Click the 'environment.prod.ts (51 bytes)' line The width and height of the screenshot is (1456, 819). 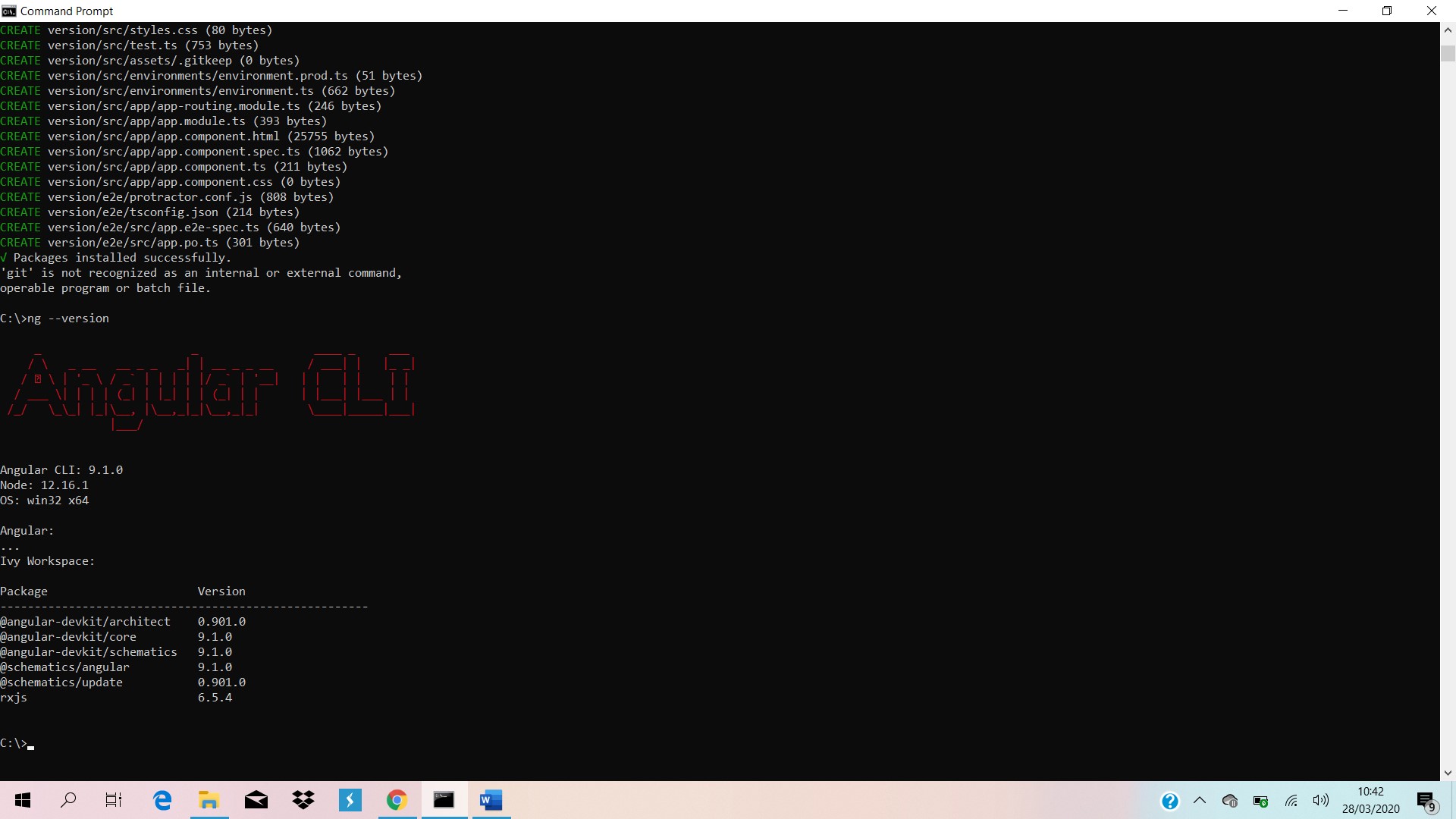212,76
